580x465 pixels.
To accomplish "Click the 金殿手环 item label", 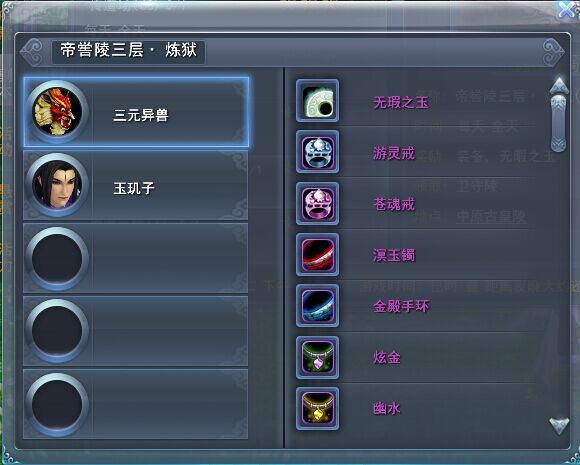I will point(401,306).
